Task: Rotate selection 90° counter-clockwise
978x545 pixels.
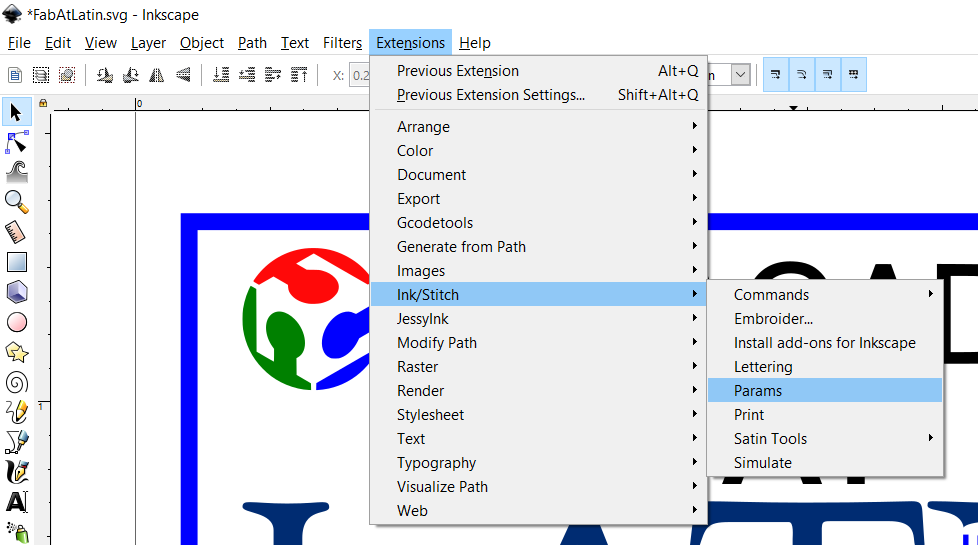Action: pyautogui.click(x=105, y=75)
